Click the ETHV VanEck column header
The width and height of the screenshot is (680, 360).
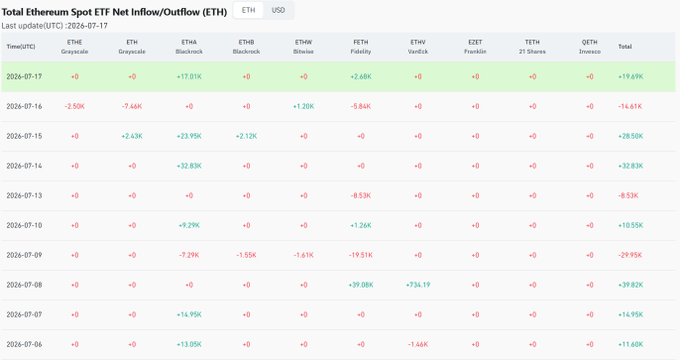(418, 47)
